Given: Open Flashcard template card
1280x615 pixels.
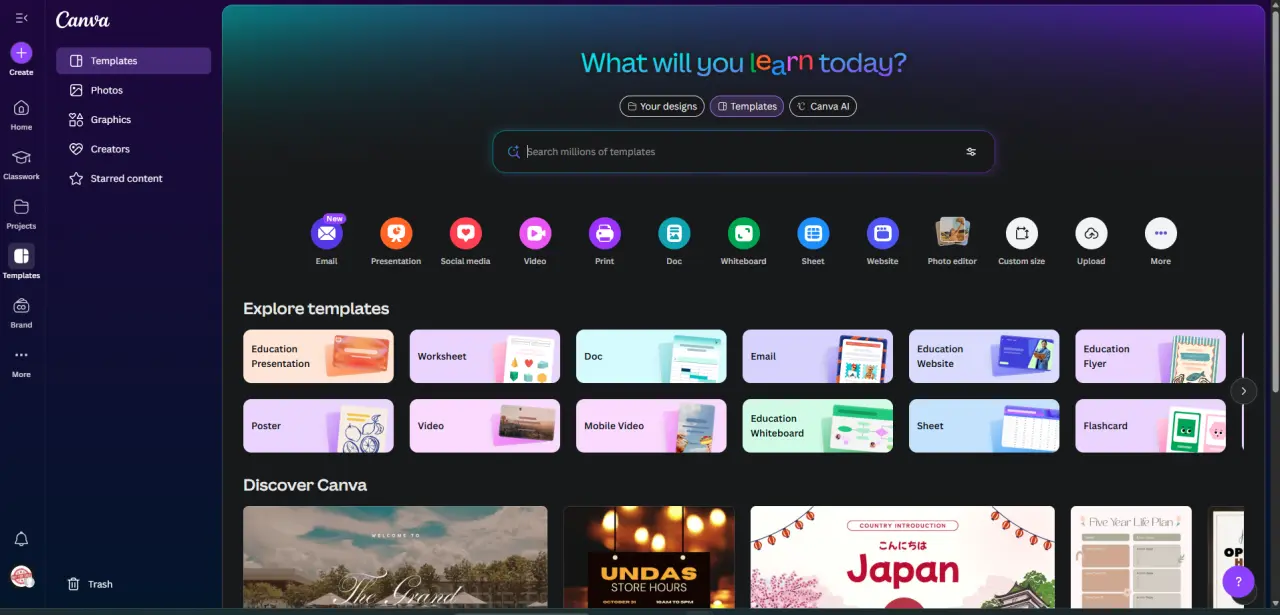Looking at the screenshot, I should (1150, 426).
